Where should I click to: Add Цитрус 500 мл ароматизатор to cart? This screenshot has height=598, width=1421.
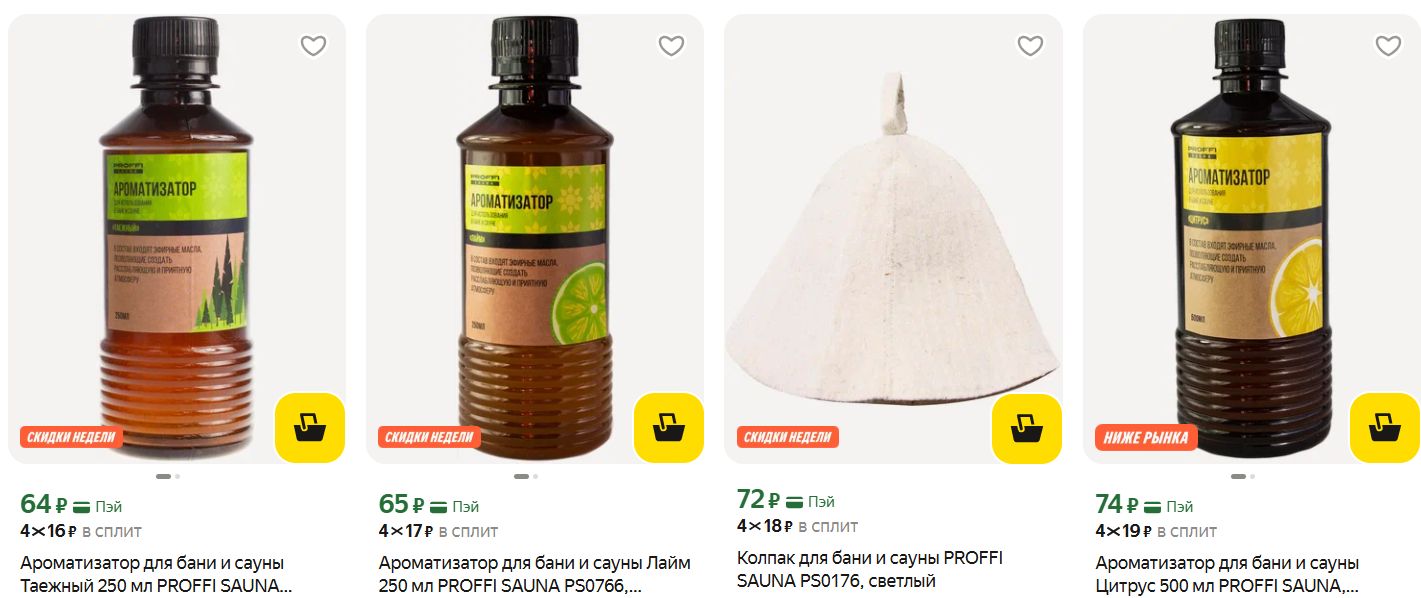pyautogui.click(x=1385, y=428)
